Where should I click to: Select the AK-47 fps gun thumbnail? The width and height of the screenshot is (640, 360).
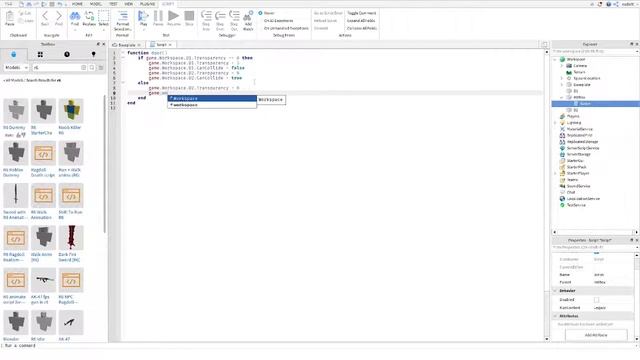tap(43, 280)
